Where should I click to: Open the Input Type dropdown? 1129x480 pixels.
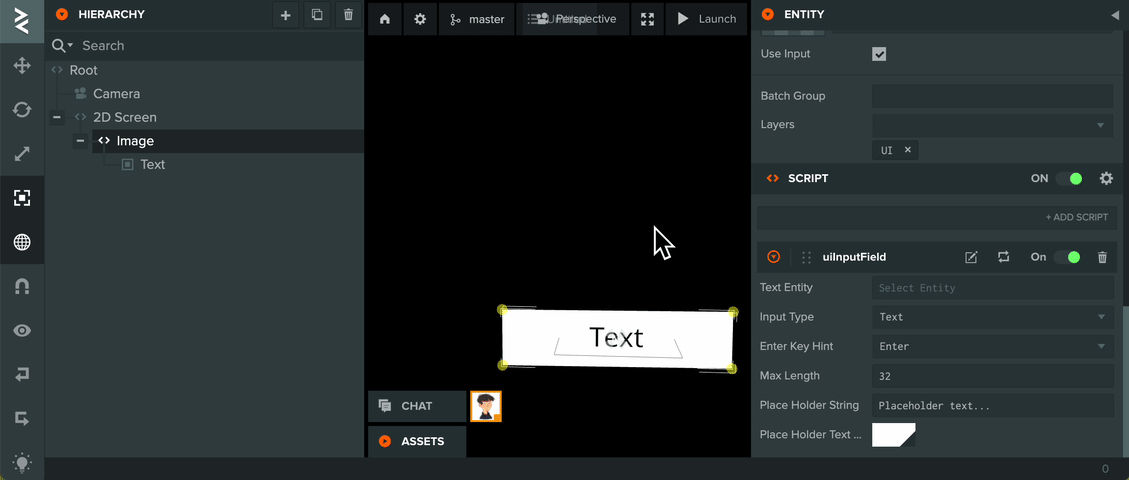[x=993, y=317]
